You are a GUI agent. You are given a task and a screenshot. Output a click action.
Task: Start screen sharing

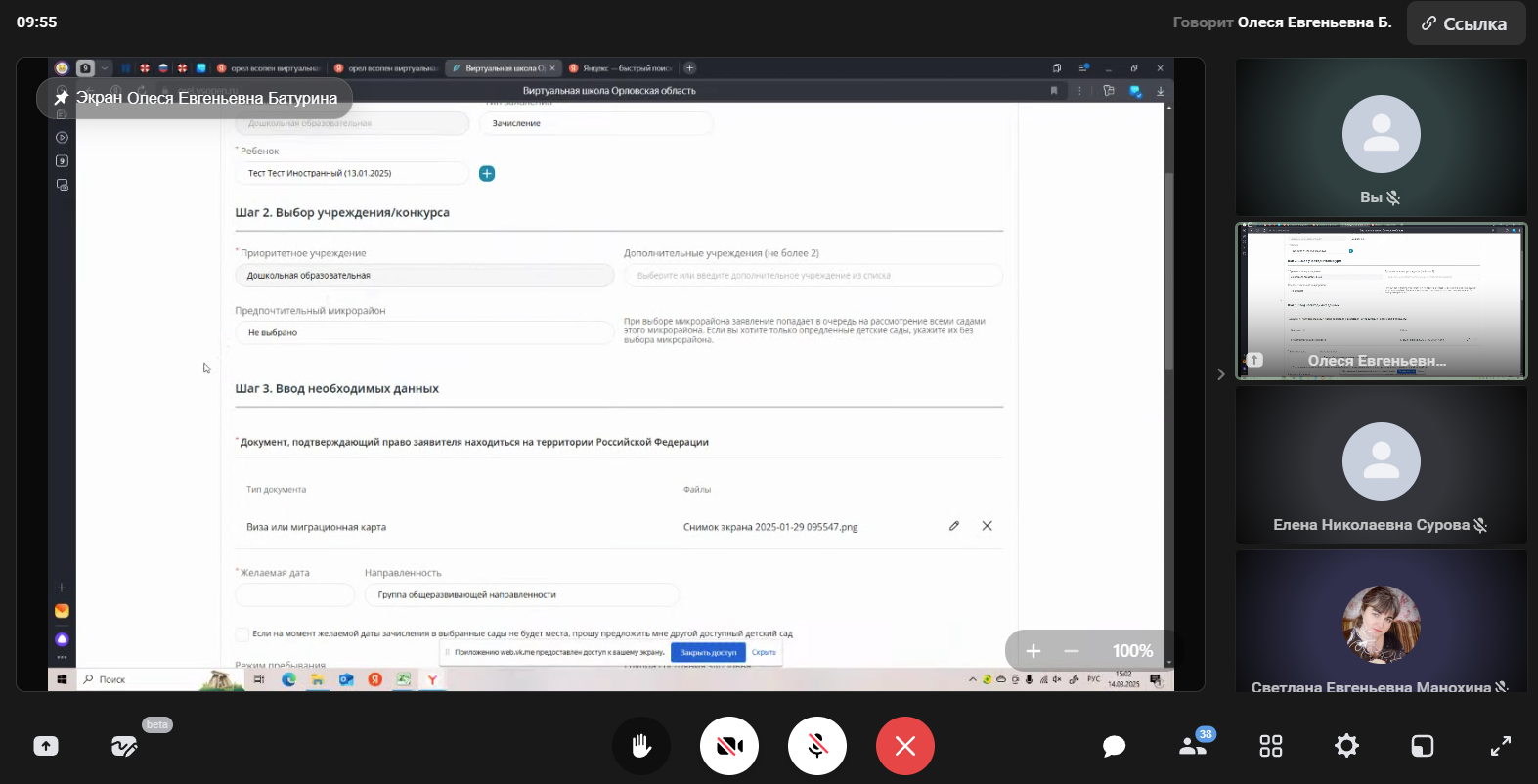click(x=46, y=746)
